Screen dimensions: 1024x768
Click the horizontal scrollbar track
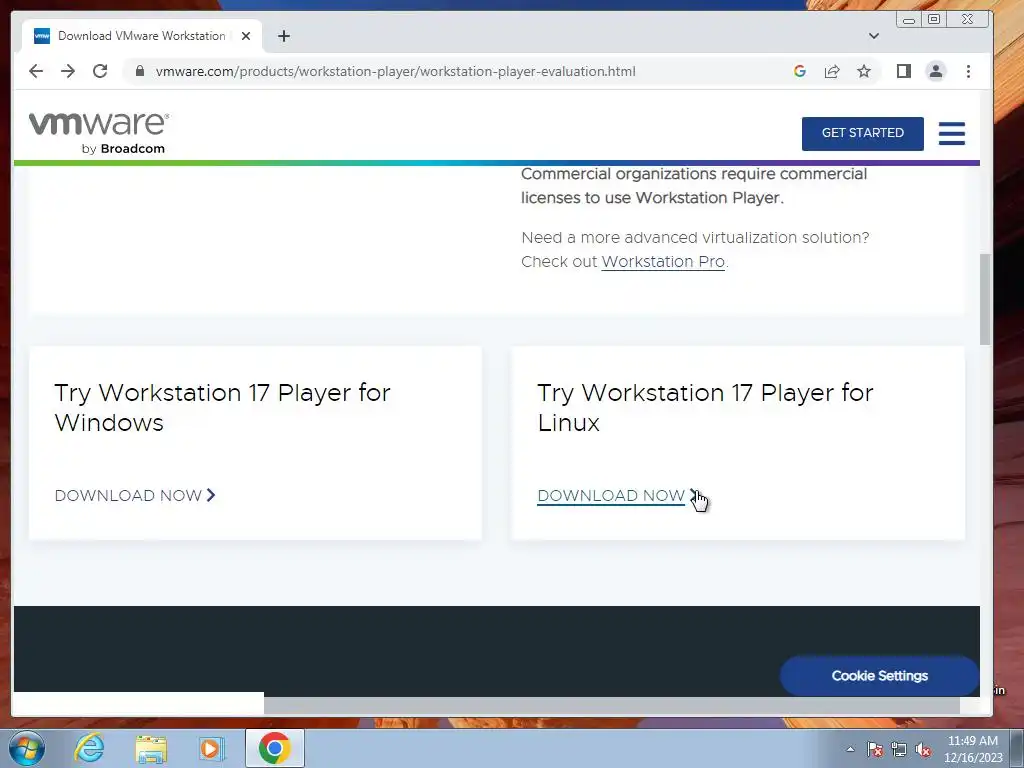[611, 705]
